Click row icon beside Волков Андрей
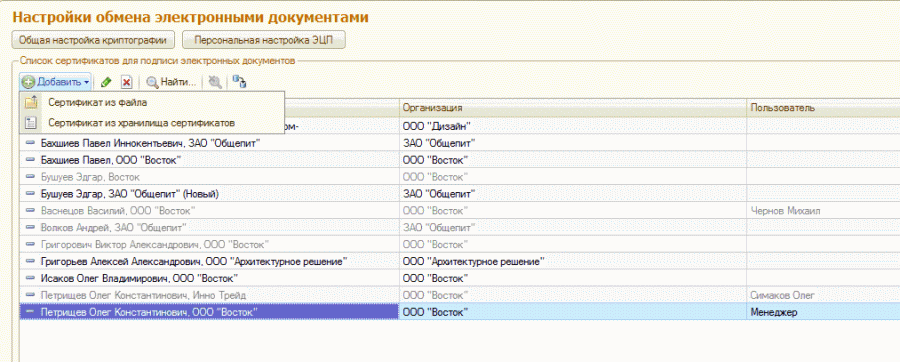This screenshot has width=900, height=362. [30, 228]
